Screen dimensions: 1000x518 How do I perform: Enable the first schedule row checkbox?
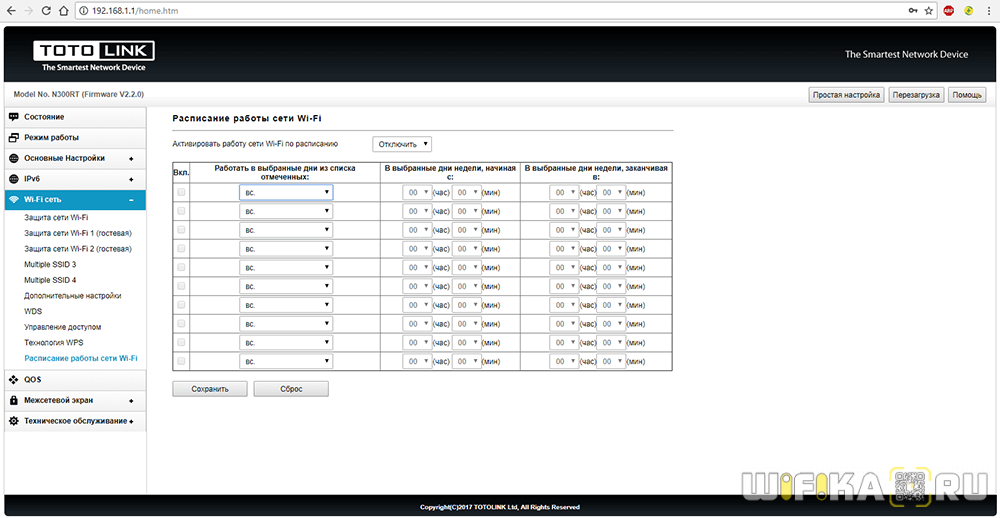(181, 192)
